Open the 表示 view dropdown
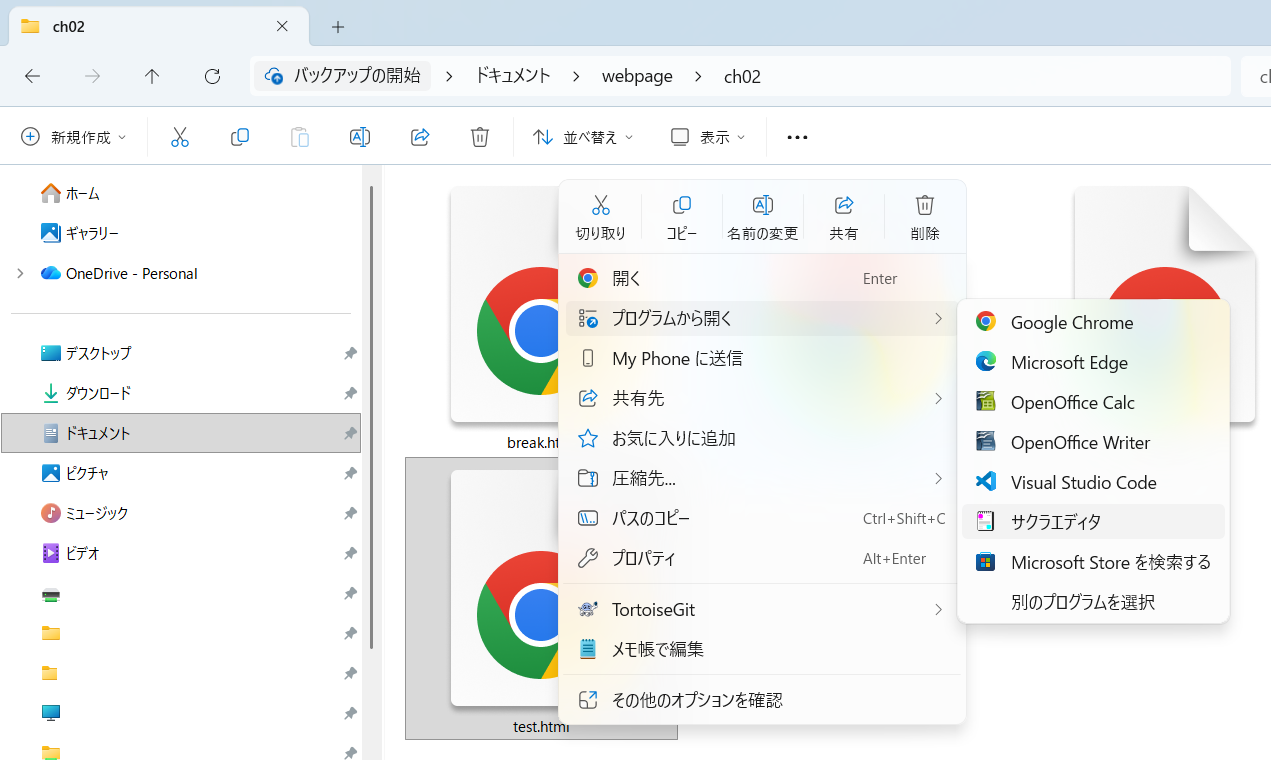 point(708,137)
